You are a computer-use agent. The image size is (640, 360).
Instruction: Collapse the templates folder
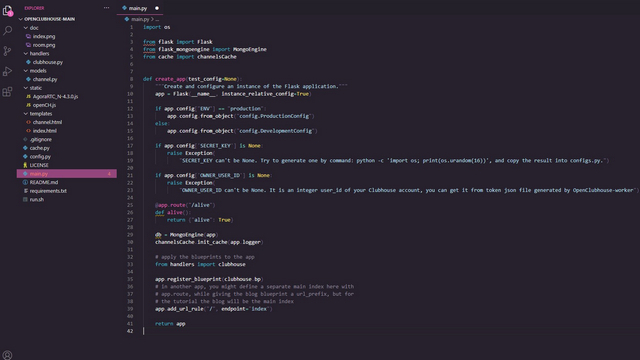pos(41,113)
